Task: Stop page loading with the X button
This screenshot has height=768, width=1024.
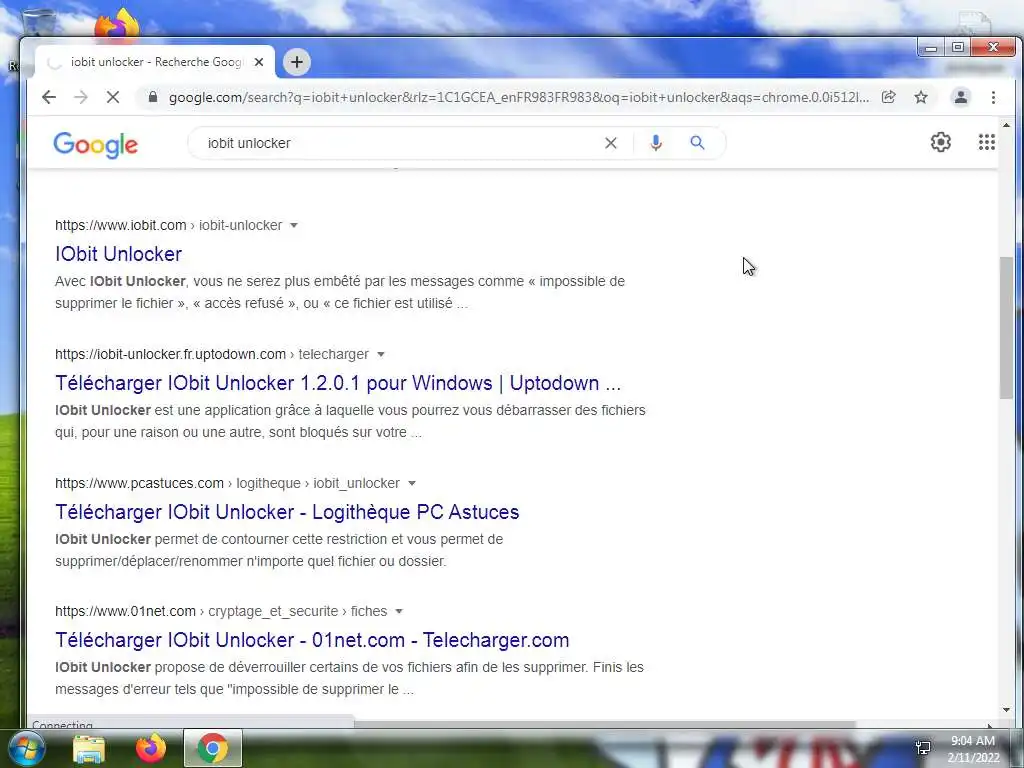Action: point(113,97)
